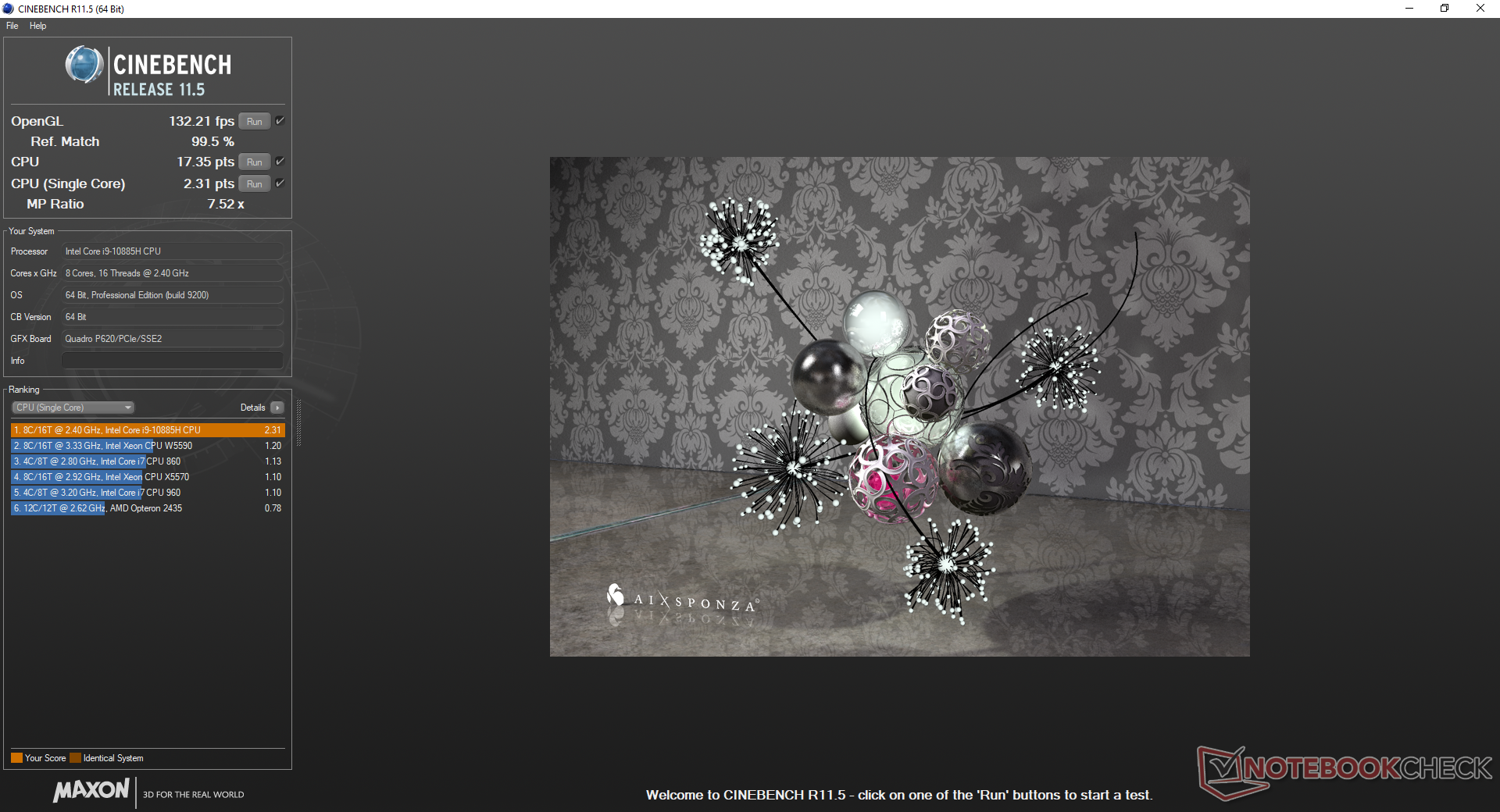
Task: Click the Your Score orange legend swatch
Action: pyautogui.click(x=16, y=758)
